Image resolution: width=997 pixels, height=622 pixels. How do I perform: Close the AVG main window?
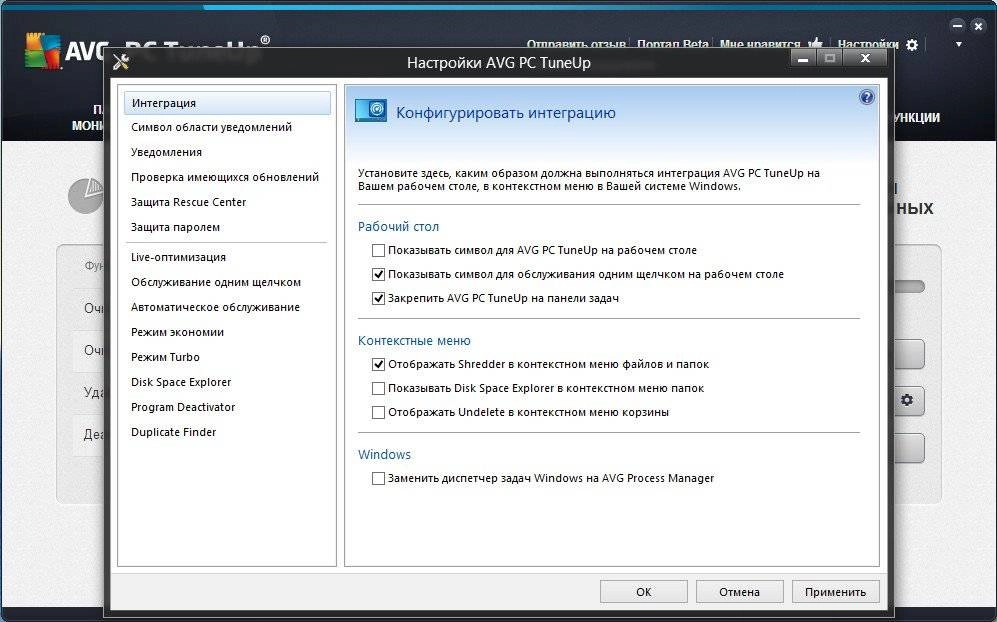click(978, 25)
